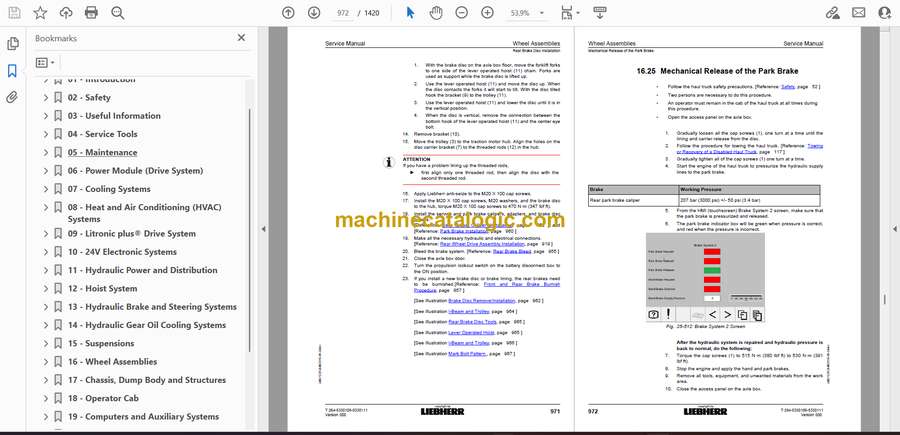This screenshot has width=900, height=435.
Task: Open 19 - Computers and Auxiliary Systems bookmark
Action: pos(143,417)
